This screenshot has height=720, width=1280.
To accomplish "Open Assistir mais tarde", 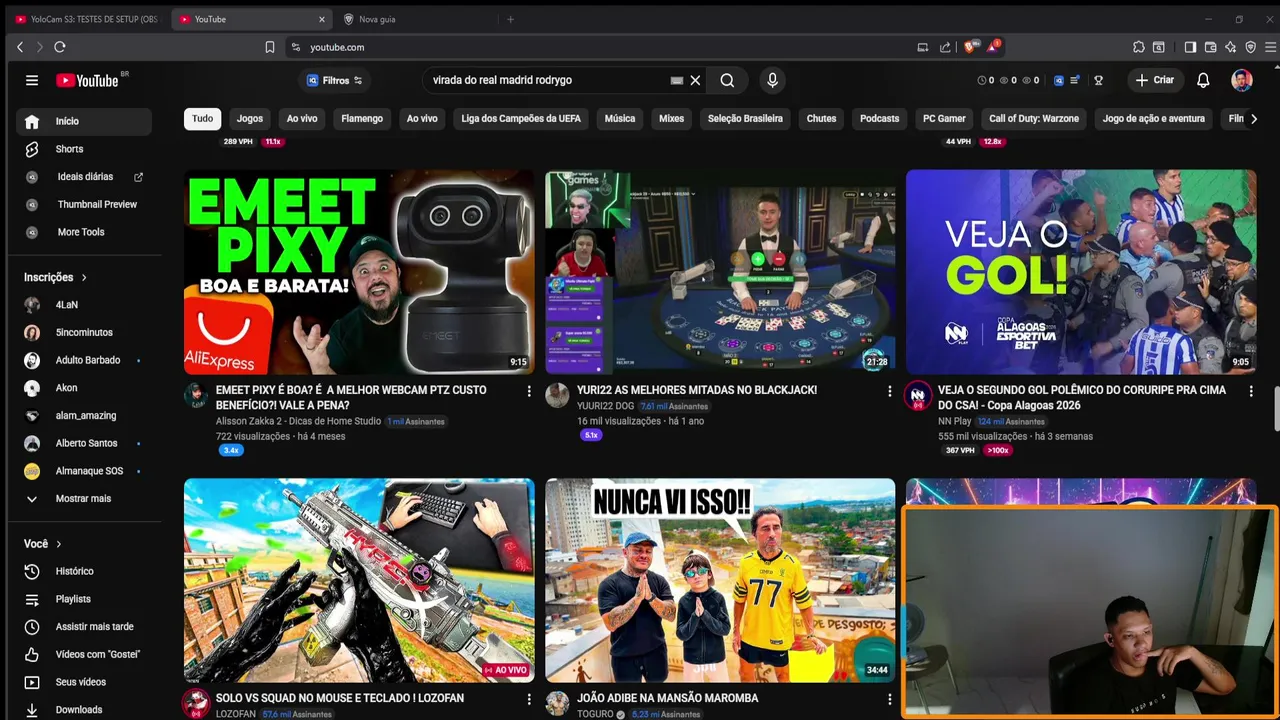I will tap(84, 627).
